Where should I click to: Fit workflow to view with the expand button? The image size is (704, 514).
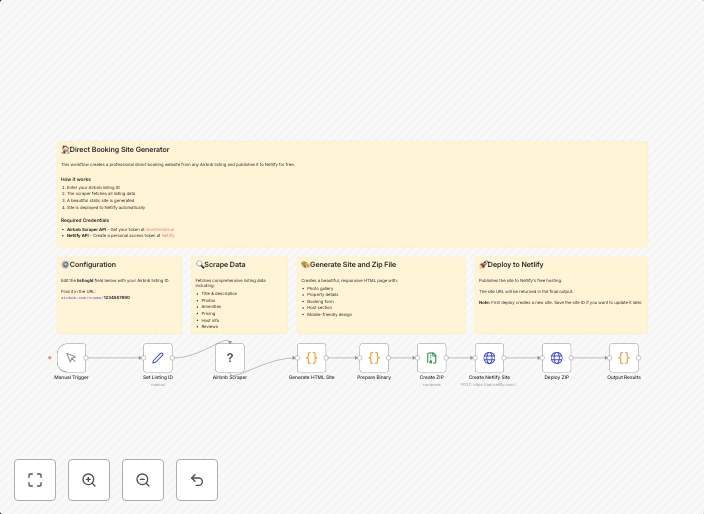point(35,480)
